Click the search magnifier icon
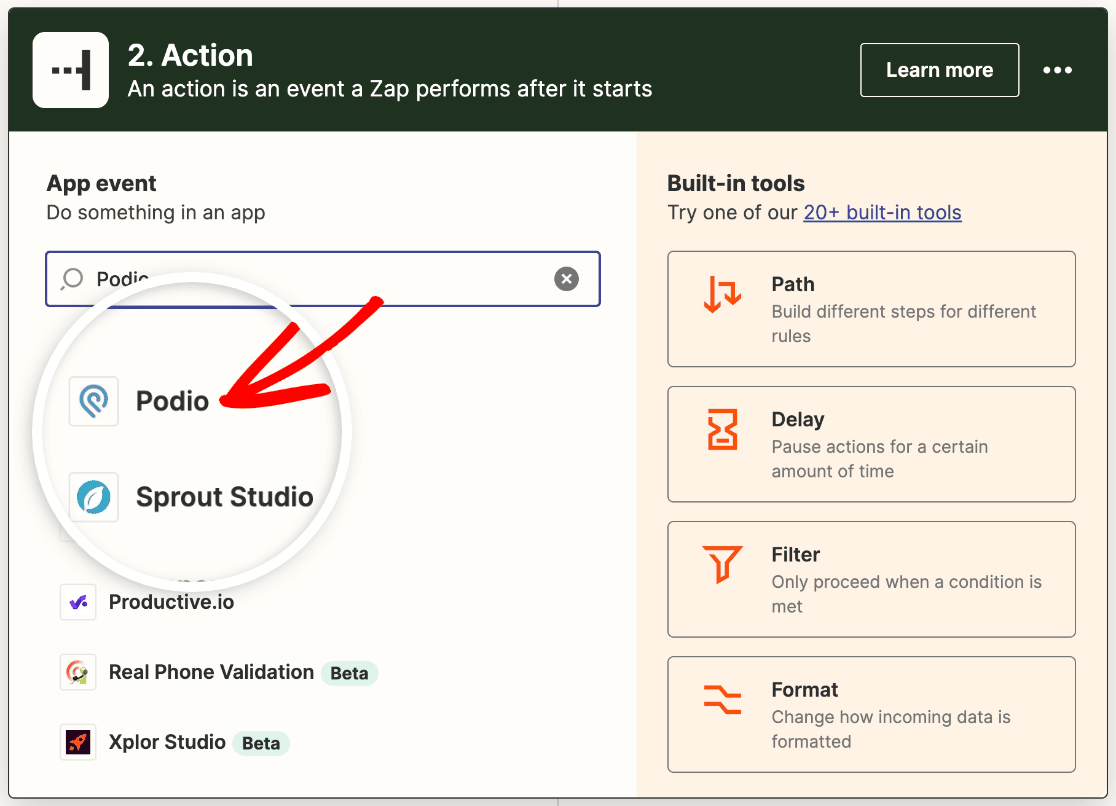This screenshot has height=806, width=1116. click(x=72, y=278)
